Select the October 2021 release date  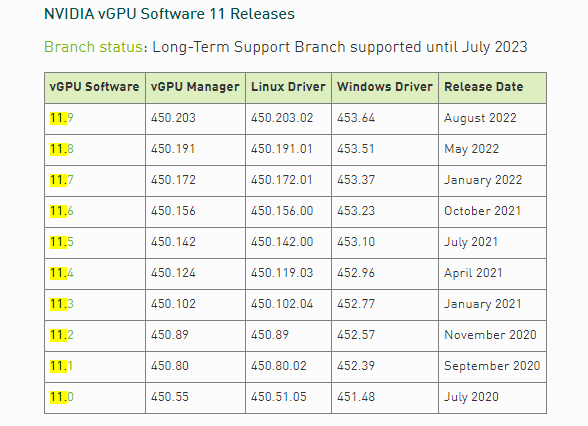tap(483, 211)
